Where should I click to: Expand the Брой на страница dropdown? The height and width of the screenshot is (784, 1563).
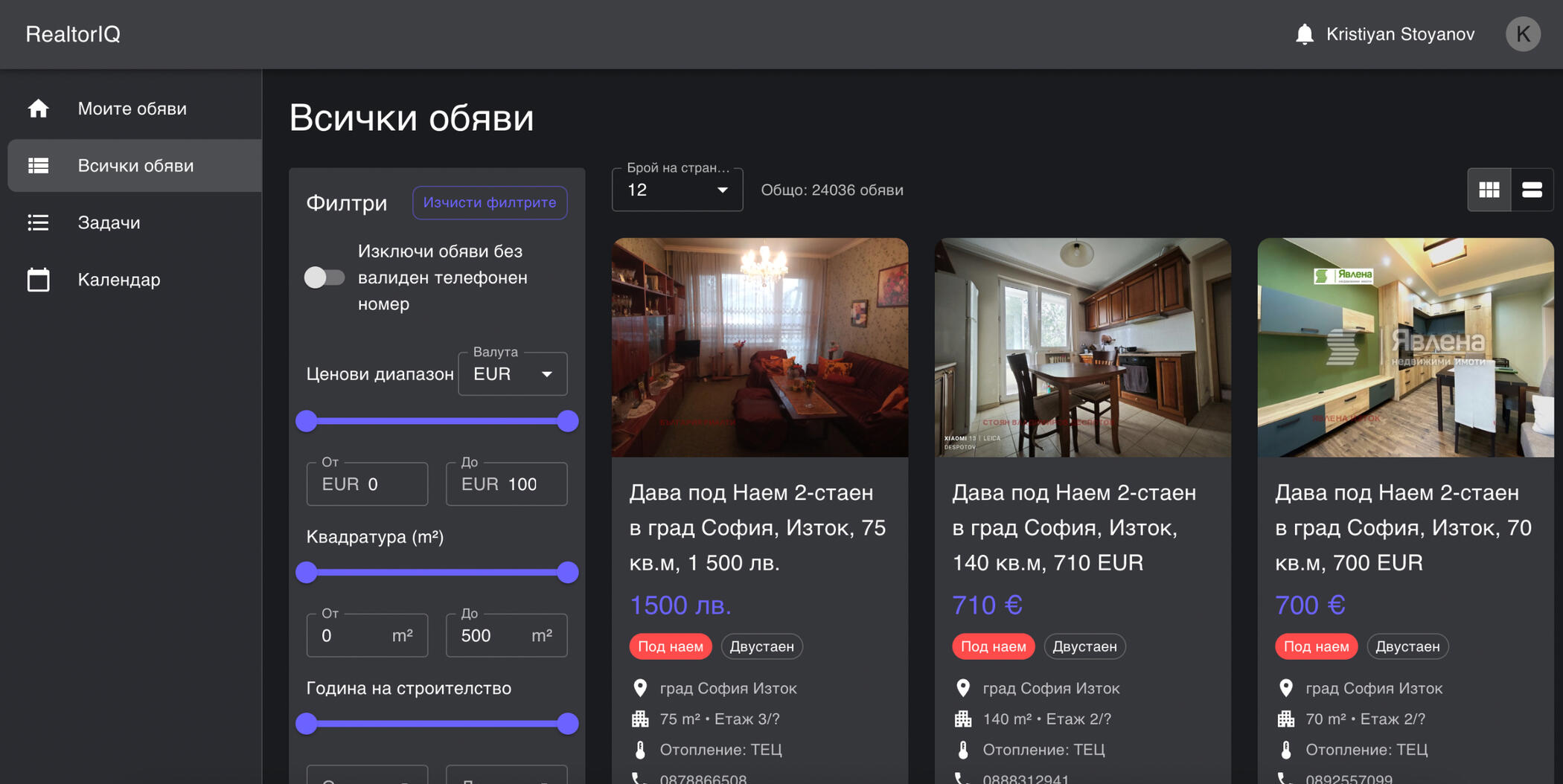point(677,190)
